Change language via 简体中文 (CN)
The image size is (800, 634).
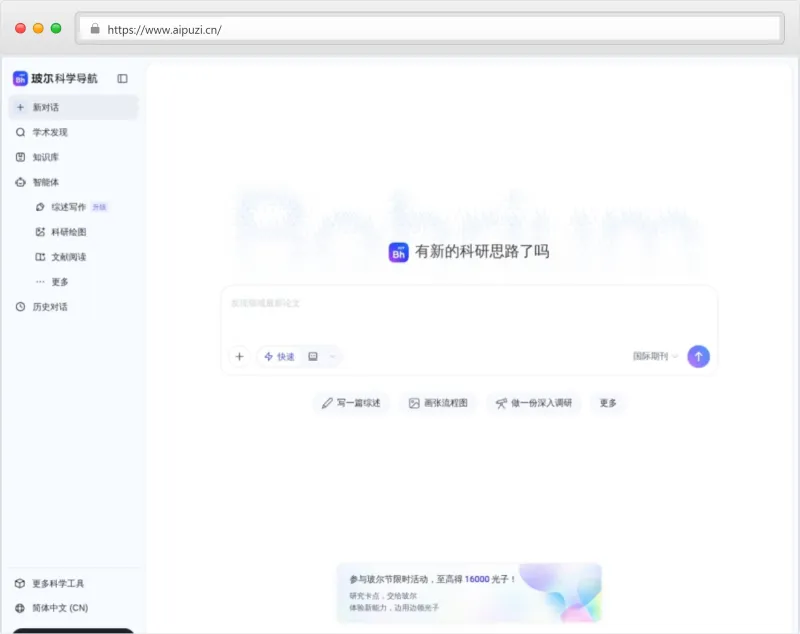(52, 607)
